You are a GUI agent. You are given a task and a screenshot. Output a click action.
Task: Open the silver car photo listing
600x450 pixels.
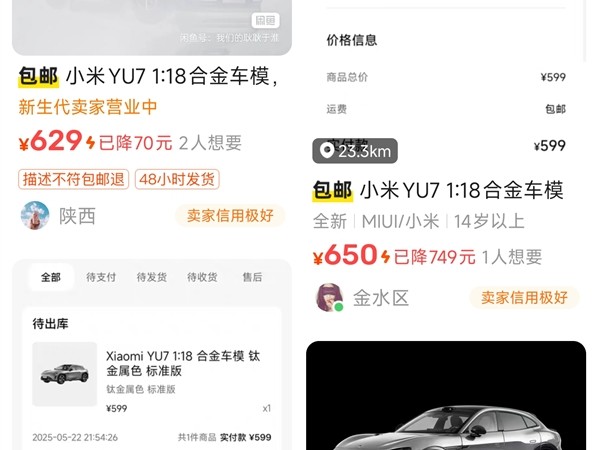[x=446, y=395]
